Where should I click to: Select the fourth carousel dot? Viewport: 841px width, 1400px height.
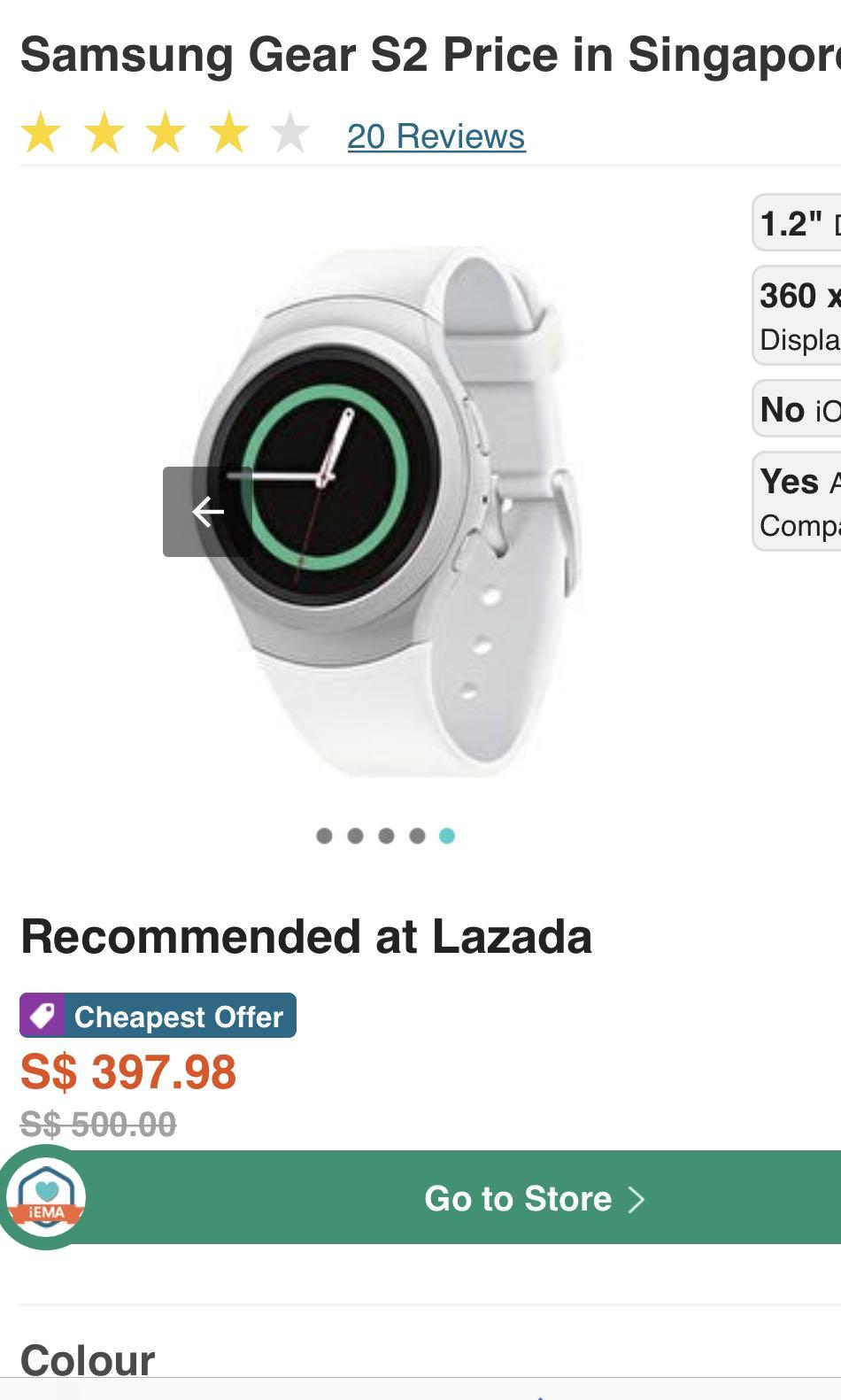[417, 835]
